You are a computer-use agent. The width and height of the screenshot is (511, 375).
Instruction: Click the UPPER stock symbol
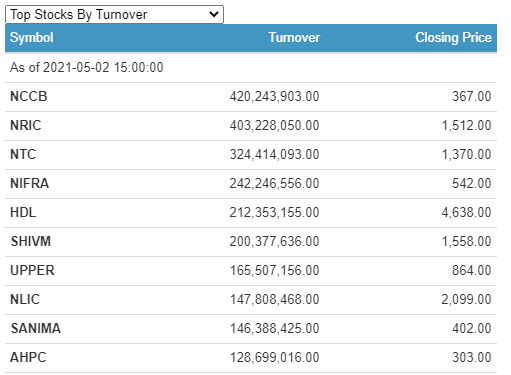[x=32, y=271]
